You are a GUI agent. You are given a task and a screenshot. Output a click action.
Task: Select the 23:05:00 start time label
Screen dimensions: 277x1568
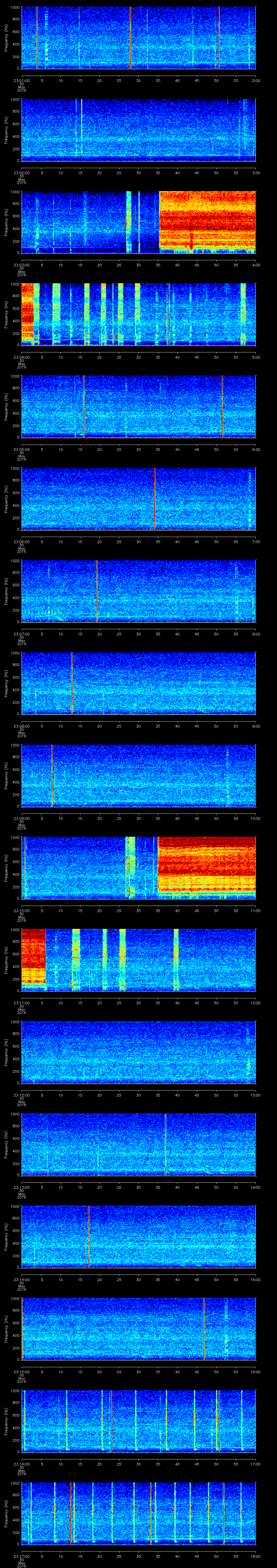[21, 449]
